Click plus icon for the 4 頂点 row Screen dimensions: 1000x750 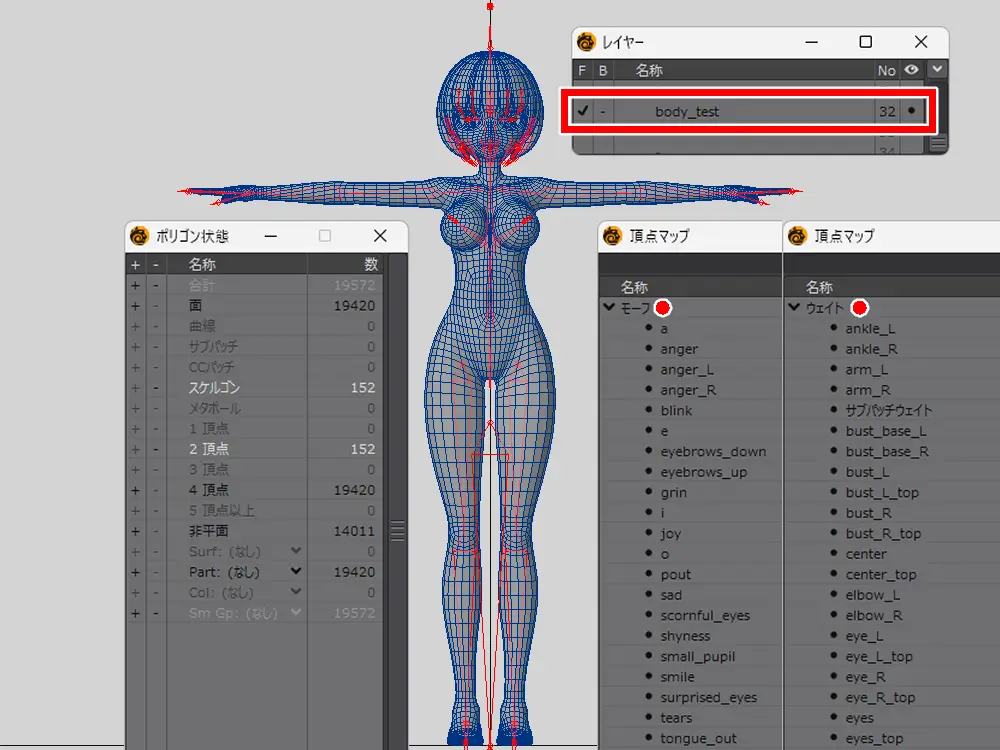[135, 490]
